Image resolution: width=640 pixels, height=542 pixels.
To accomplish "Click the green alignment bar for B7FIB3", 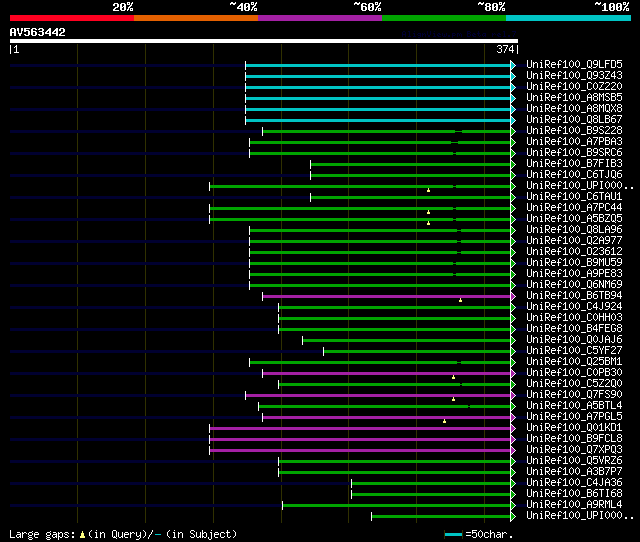I will coord(411,164).
